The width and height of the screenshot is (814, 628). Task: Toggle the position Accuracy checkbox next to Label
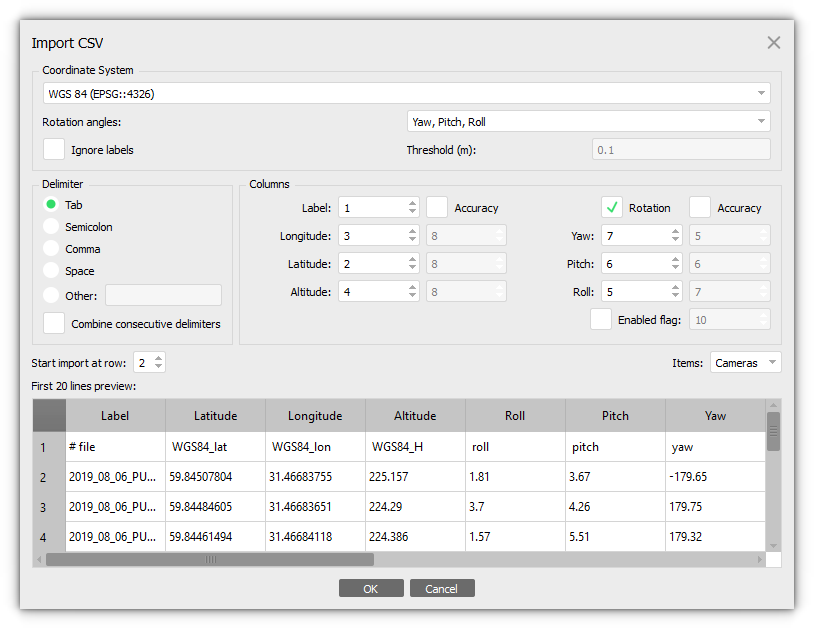(437, 208)
